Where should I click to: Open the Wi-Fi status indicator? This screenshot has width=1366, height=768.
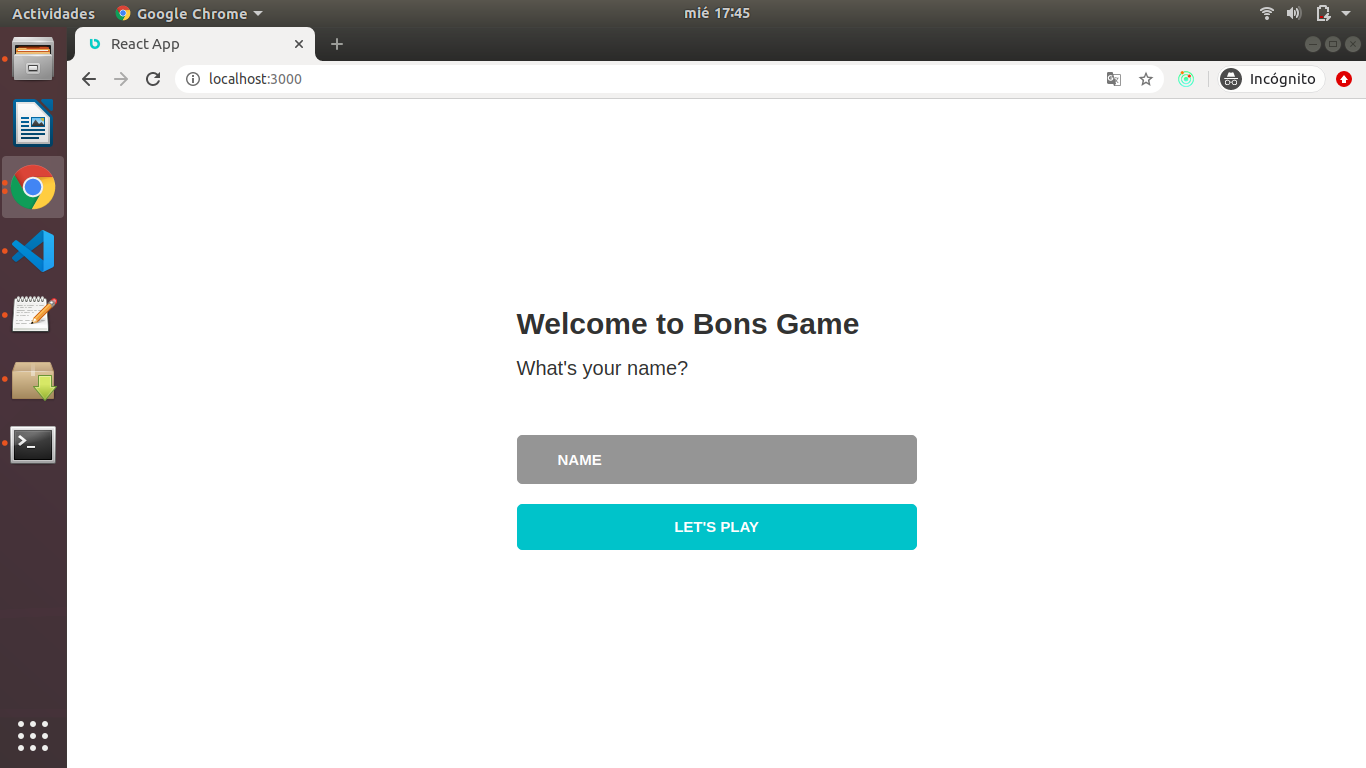tap(1266, 13)
